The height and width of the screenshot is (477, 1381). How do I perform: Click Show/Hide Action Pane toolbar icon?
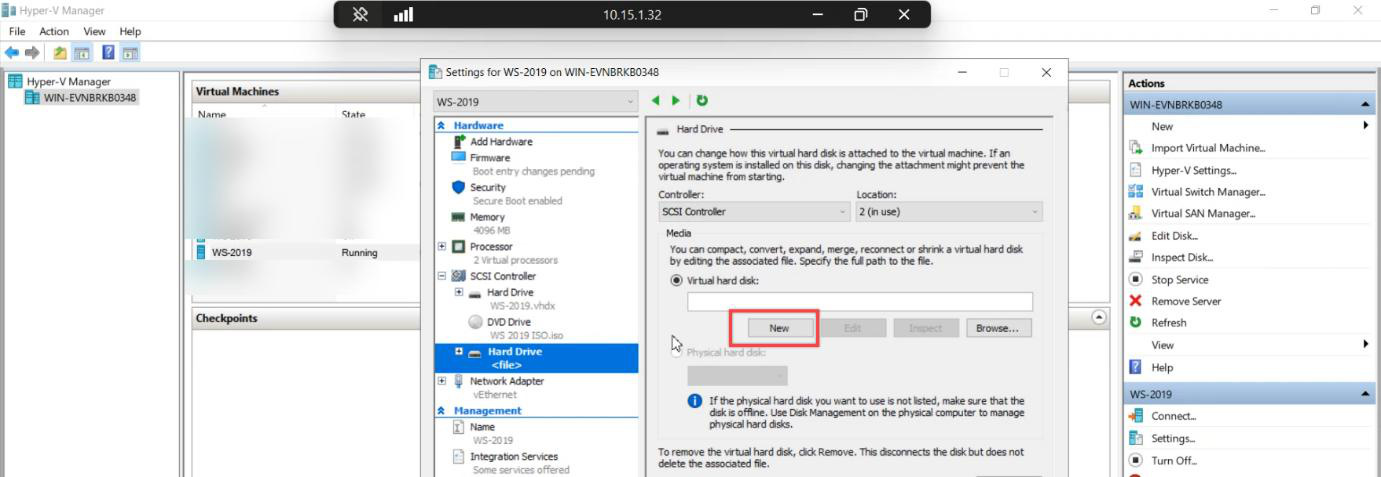(130, 52)
